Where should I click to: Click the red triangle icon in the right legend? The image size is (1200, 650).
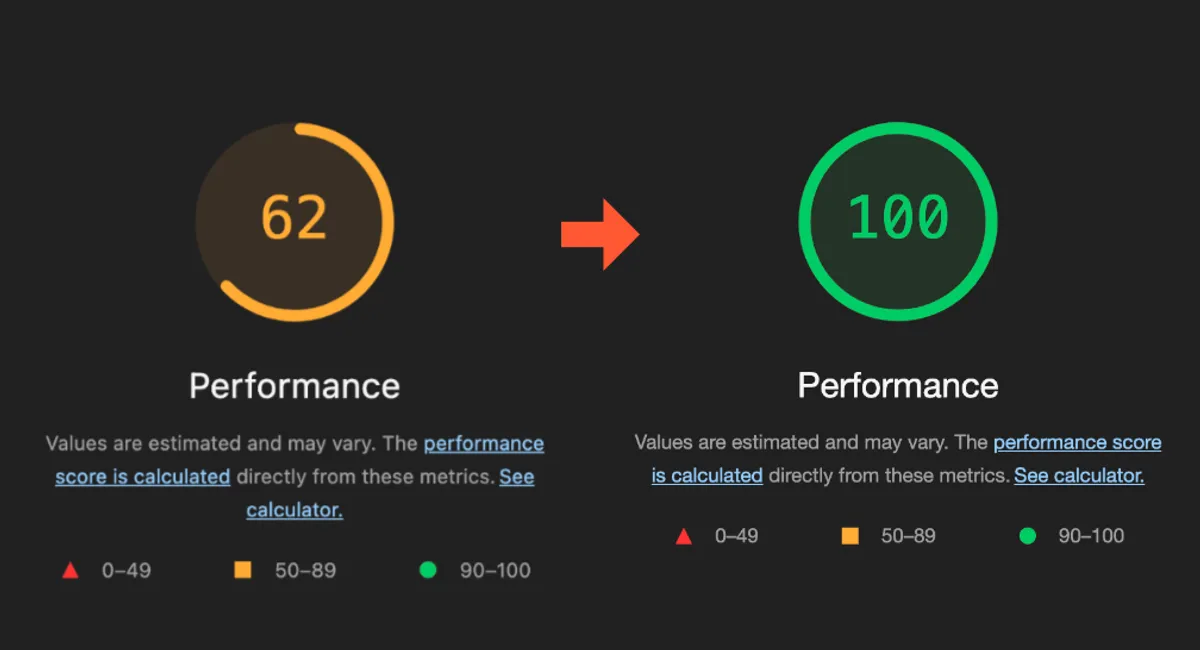(x=684, y=536)
